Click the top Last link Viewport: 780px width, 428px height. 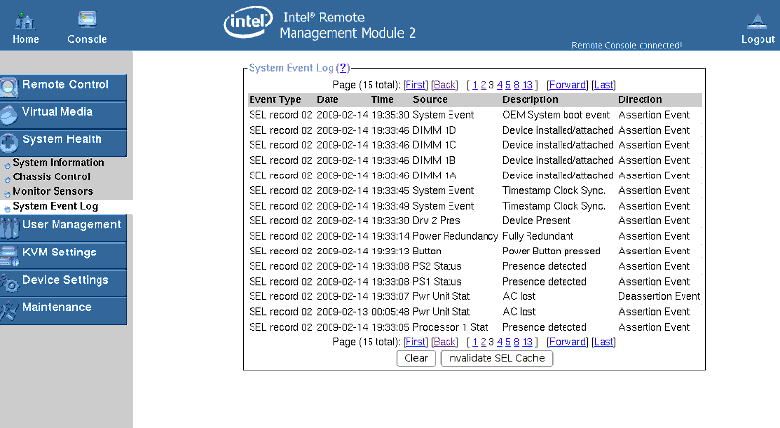pos(603,85)
